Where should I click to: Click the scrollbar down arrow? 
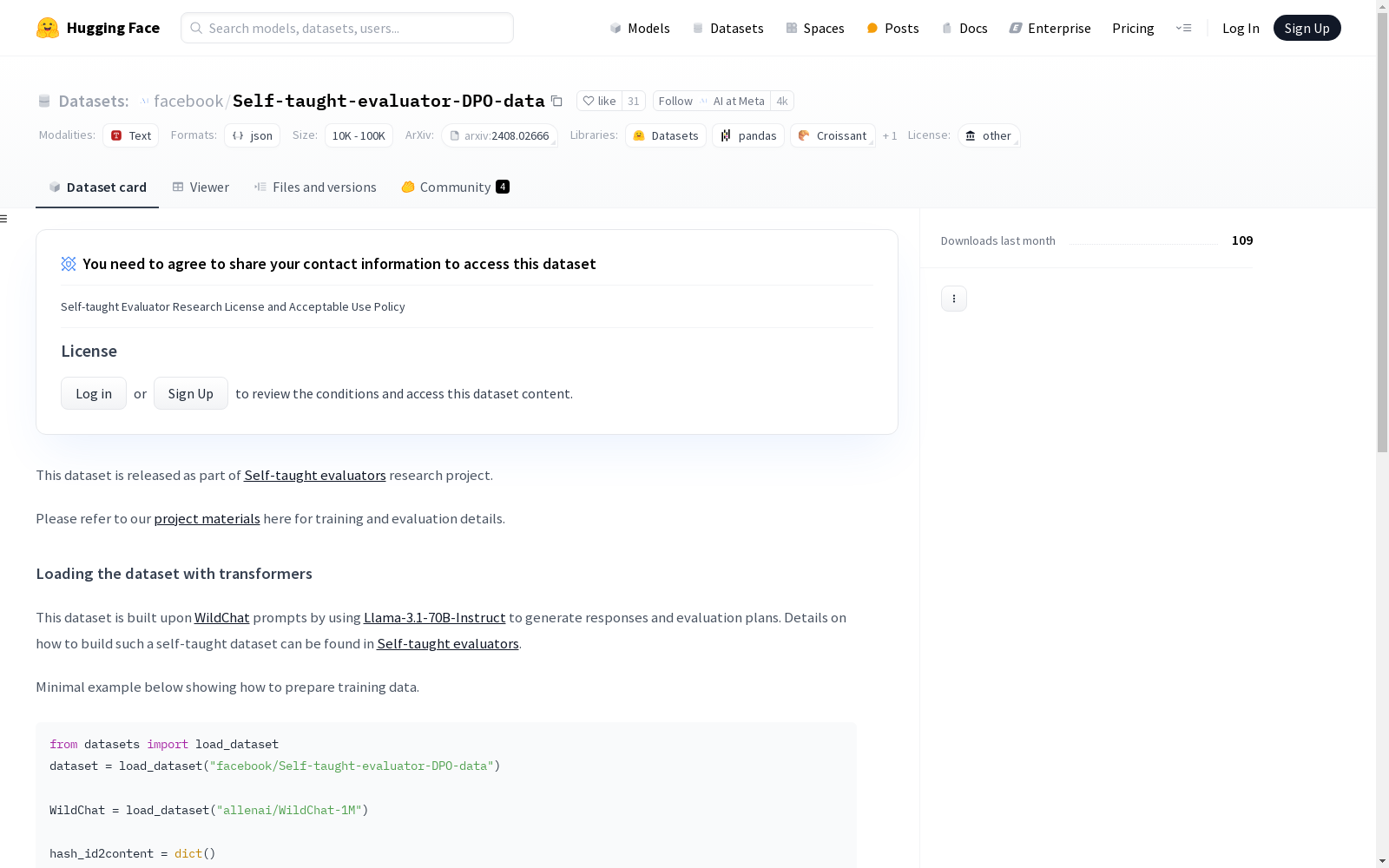[x=1382, y=861]
